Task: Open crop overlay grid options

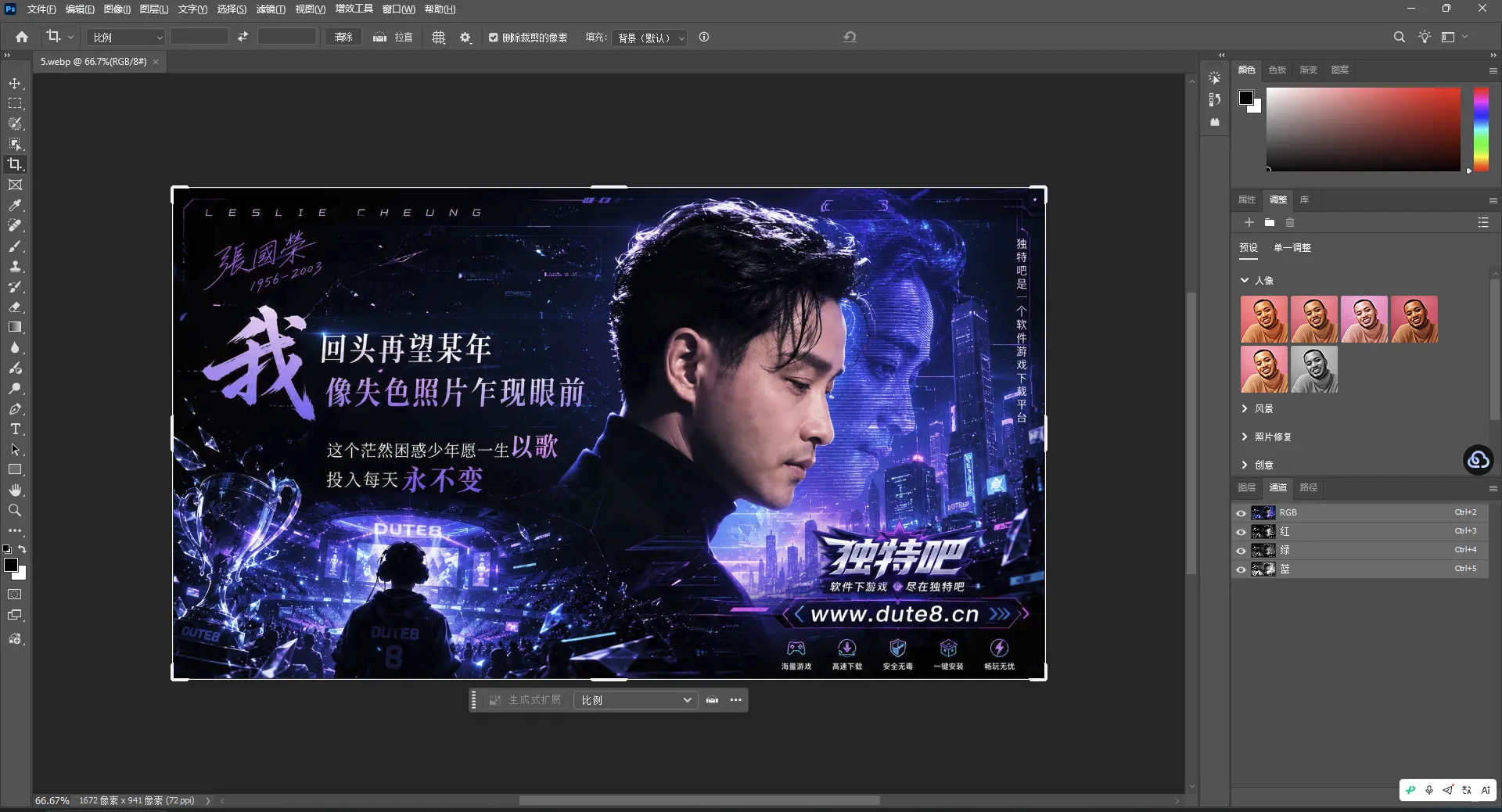Action: pyautogui.click(x=439, y=37)
